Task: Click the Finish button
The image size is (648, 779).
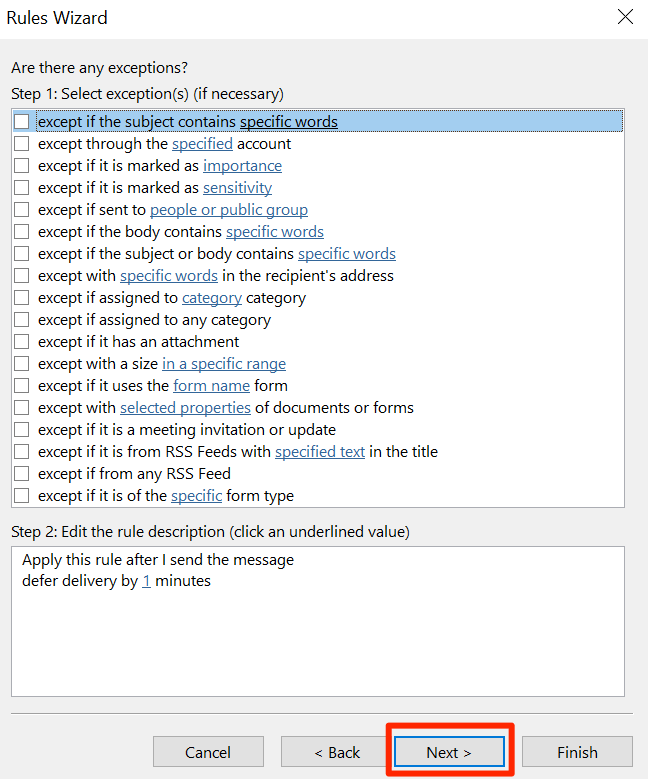Action: (577, 752)
